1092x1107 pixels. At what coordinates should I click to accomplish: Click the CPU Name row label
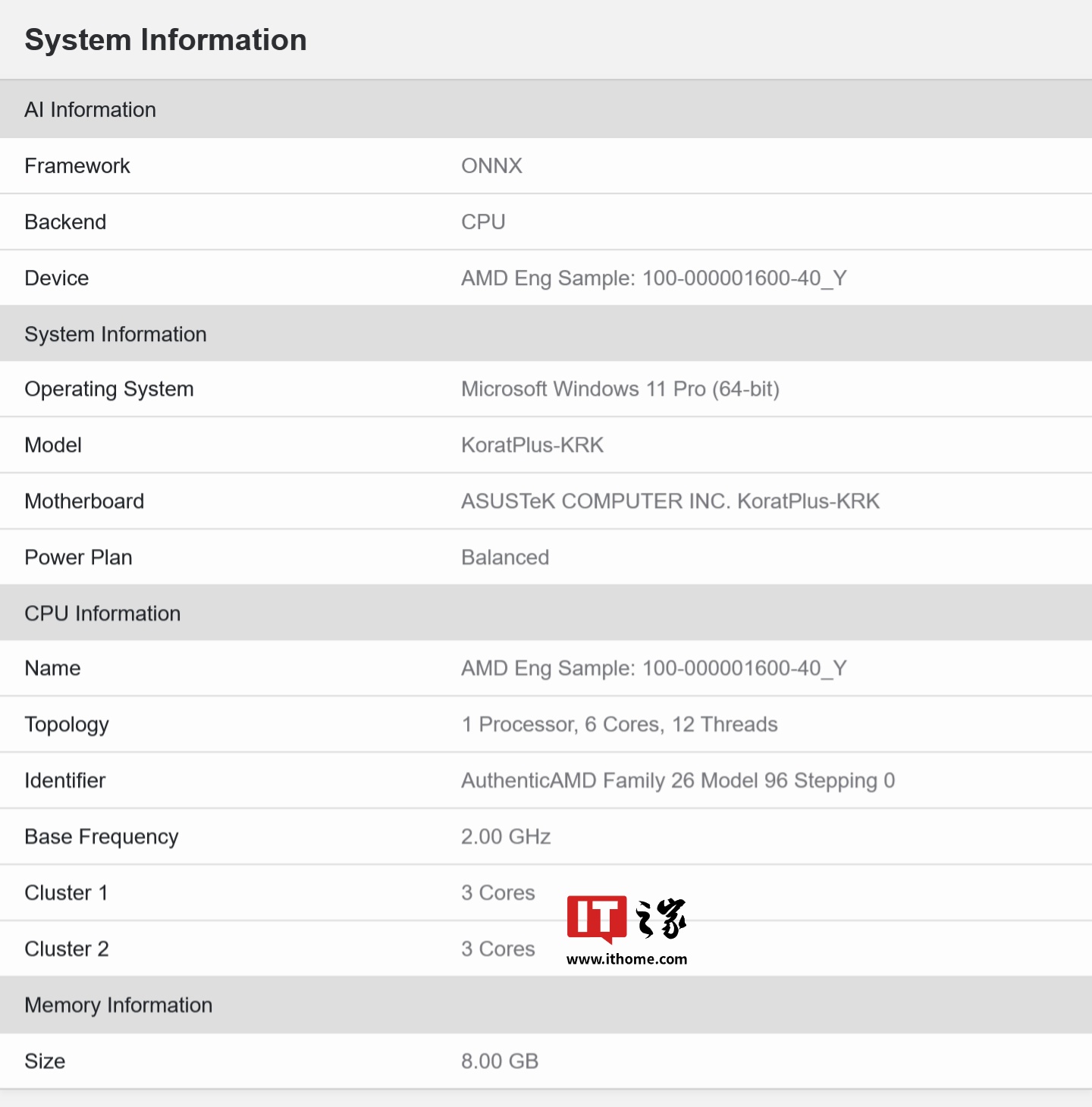52,668
